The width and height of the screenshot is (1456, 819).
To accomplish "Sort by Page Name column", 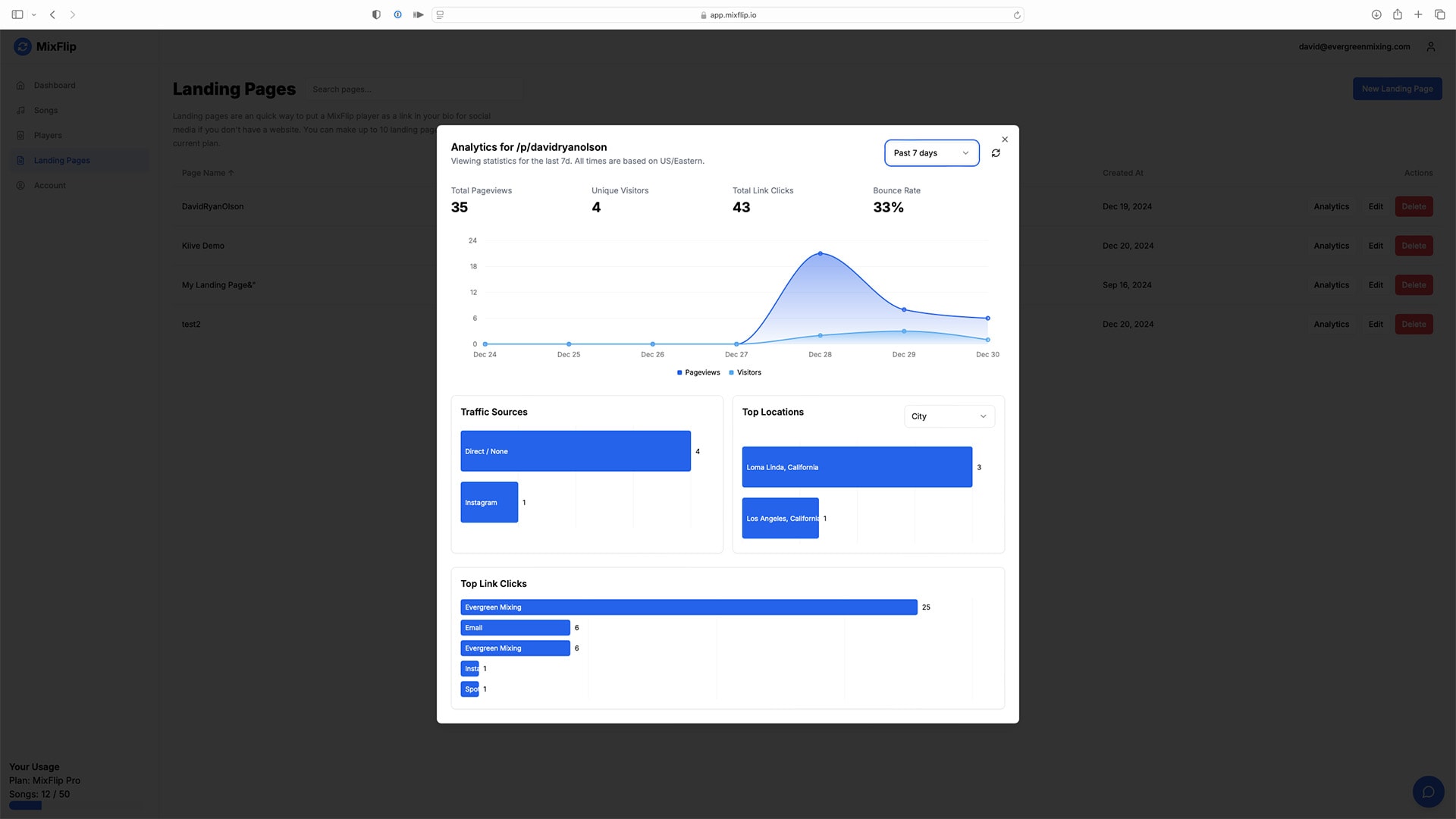I will [x=208, y=174].
